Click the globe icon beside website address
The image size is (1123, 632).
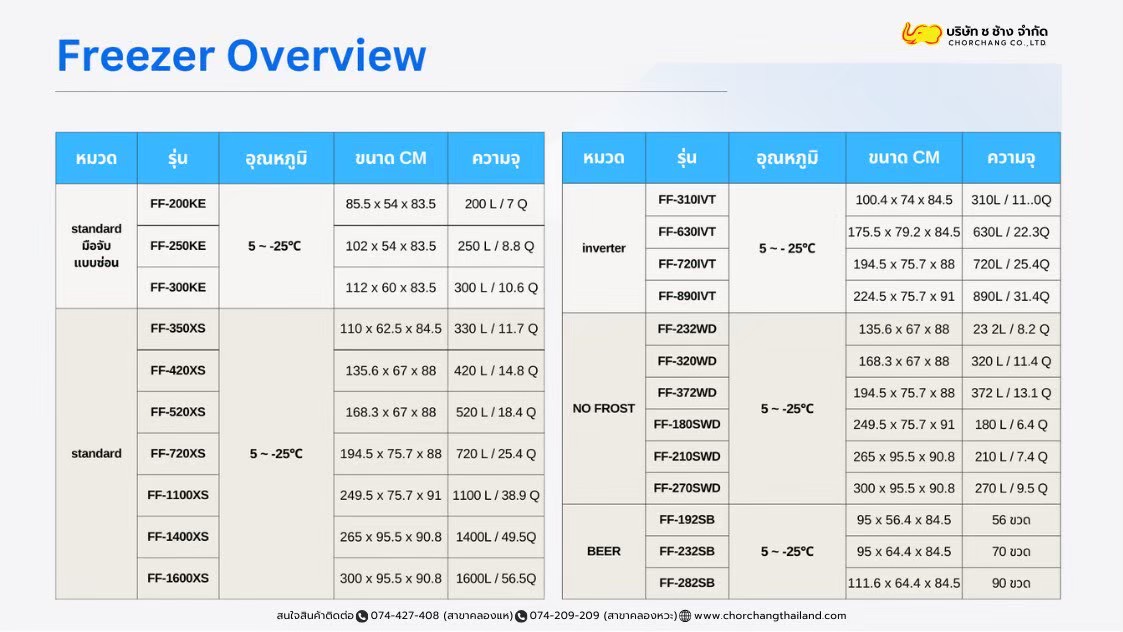pyautogui.click(x=685, y=616)
